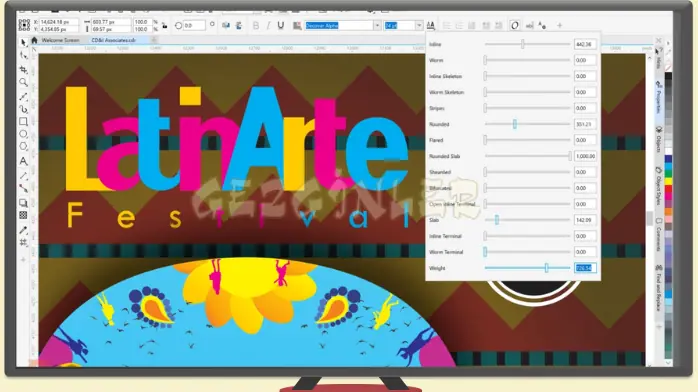Click the Weight axis slider
Viewport: 698px width, 392px height.
528,268
